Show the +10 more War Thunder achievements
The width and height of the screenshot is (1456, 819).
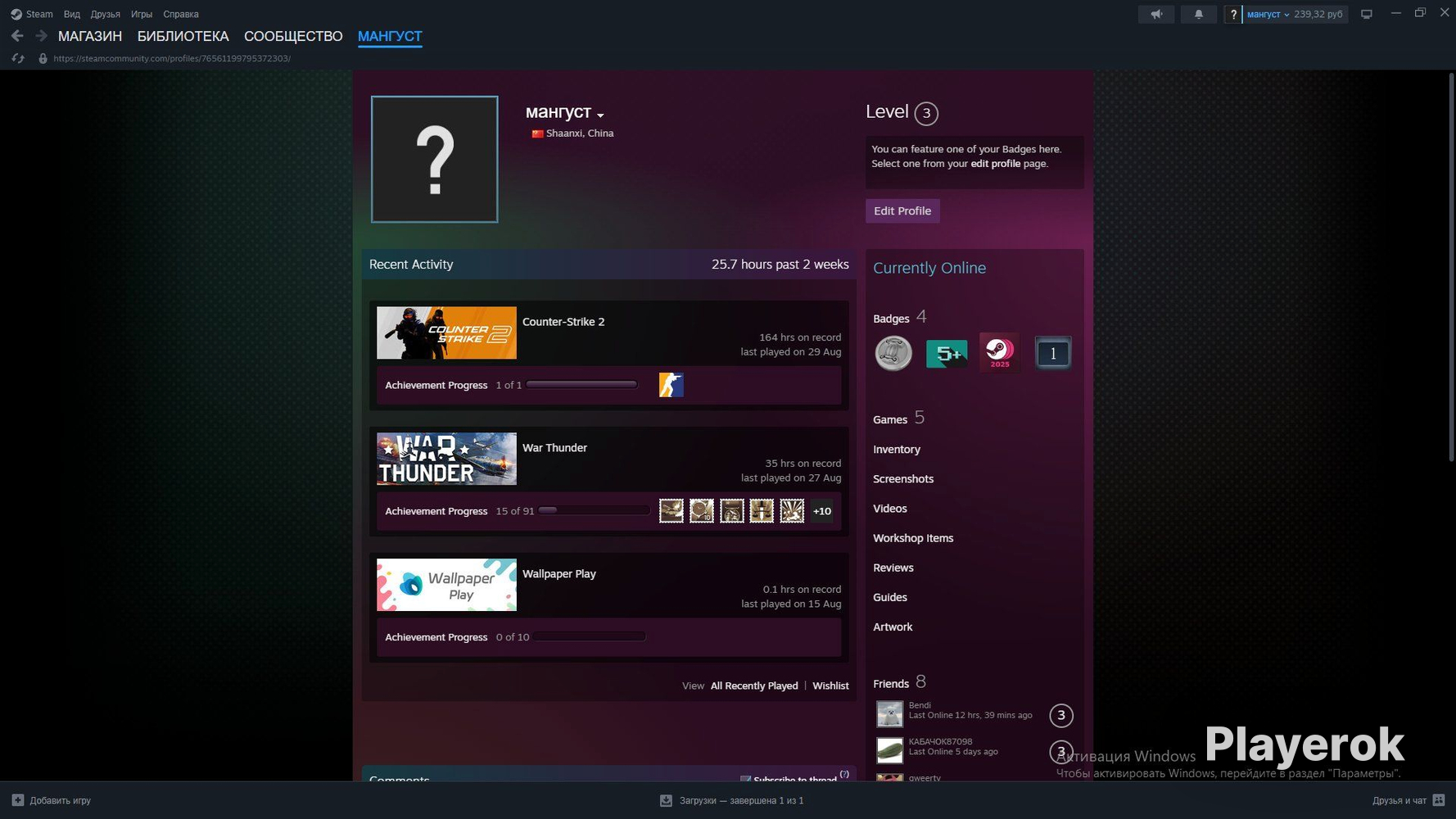click(822, 511)
